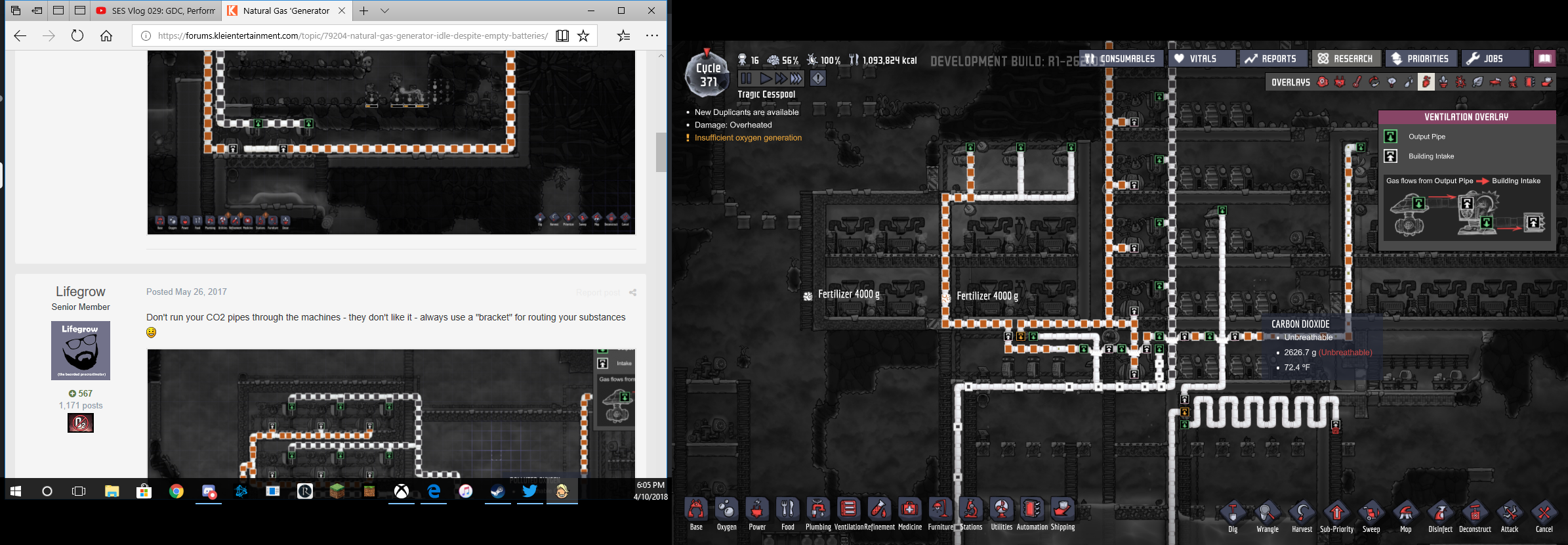The width and height of the screenshot is (1568, 545).
Task: Open Lifegrow's forum profile
Action: point(81,292)
